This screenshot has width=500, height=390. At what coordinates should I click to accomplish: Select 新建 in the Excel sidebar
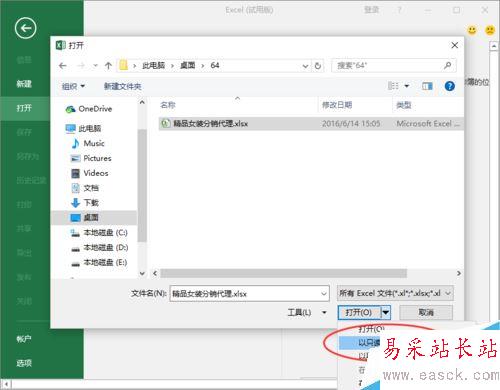point(24,84)
